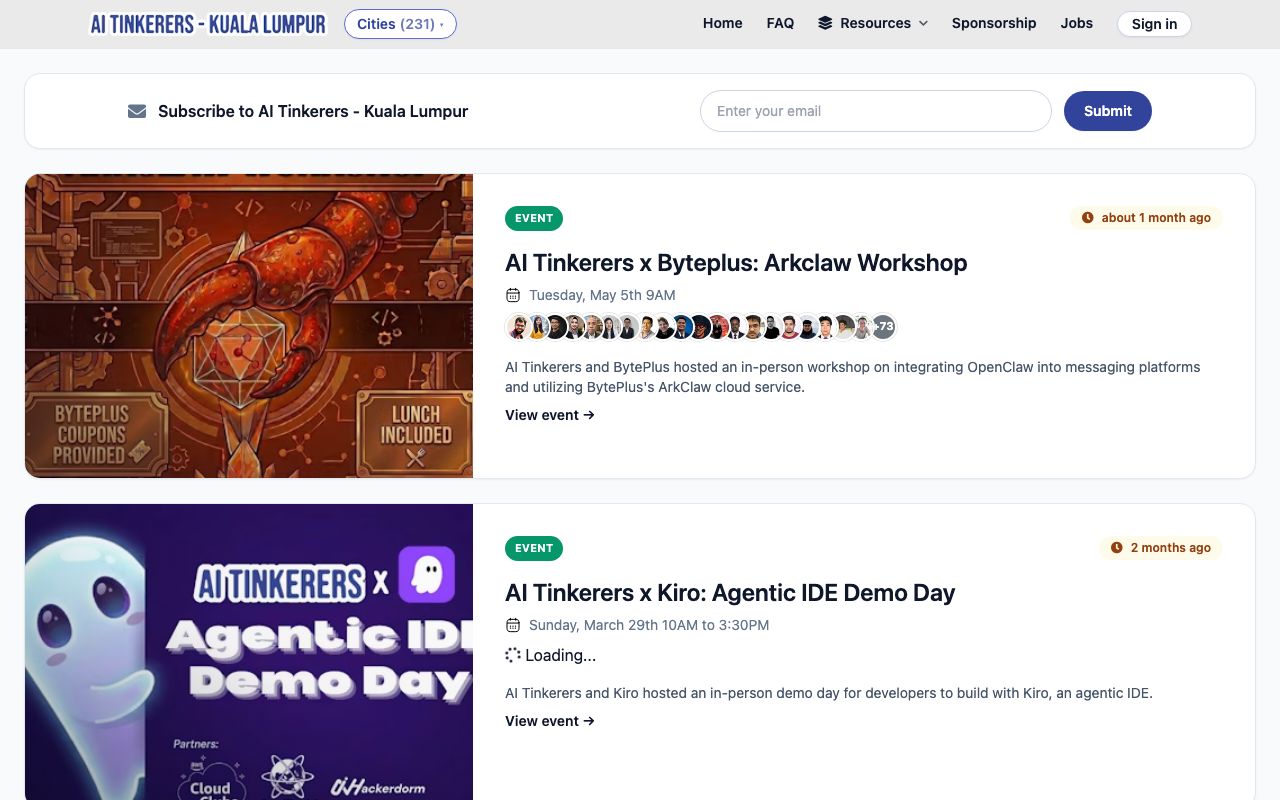Screen dimensions: 1280x800
Task: Click View event for Kiro Demo Day
Action: pos(550,721)
